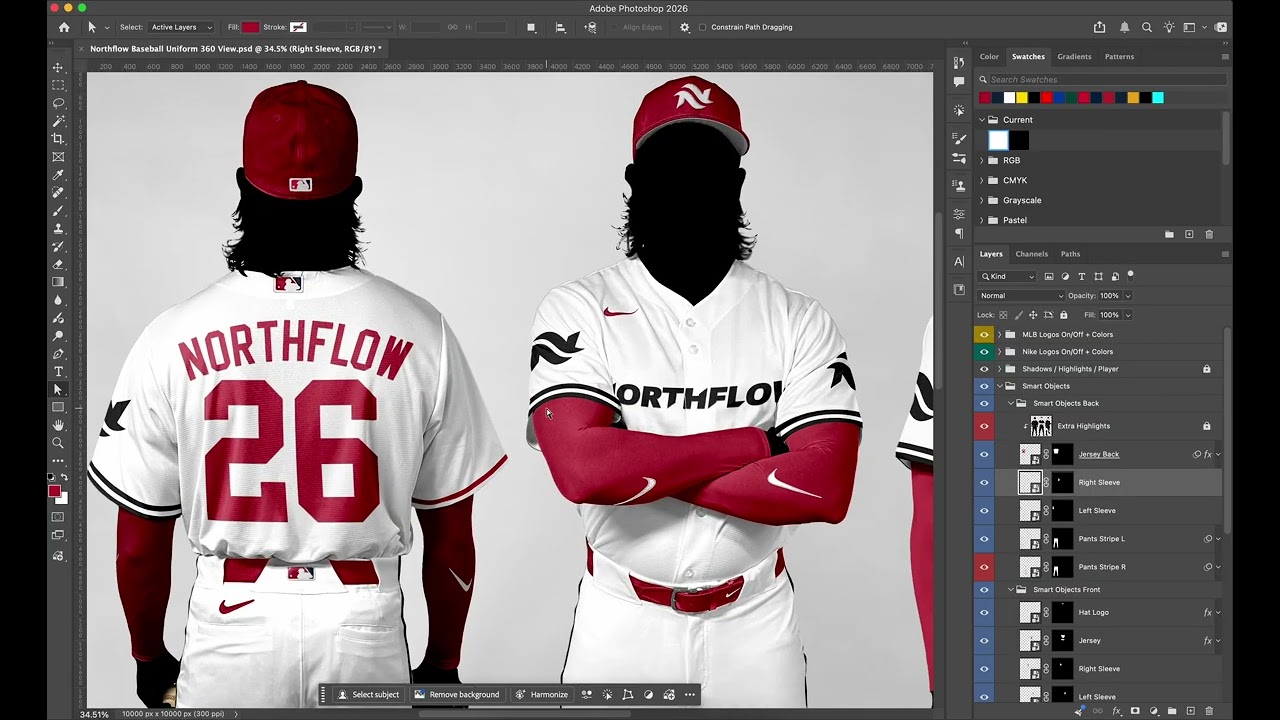
Task: Select the Rectangular Marquee tool
Action: click(58, 85)
